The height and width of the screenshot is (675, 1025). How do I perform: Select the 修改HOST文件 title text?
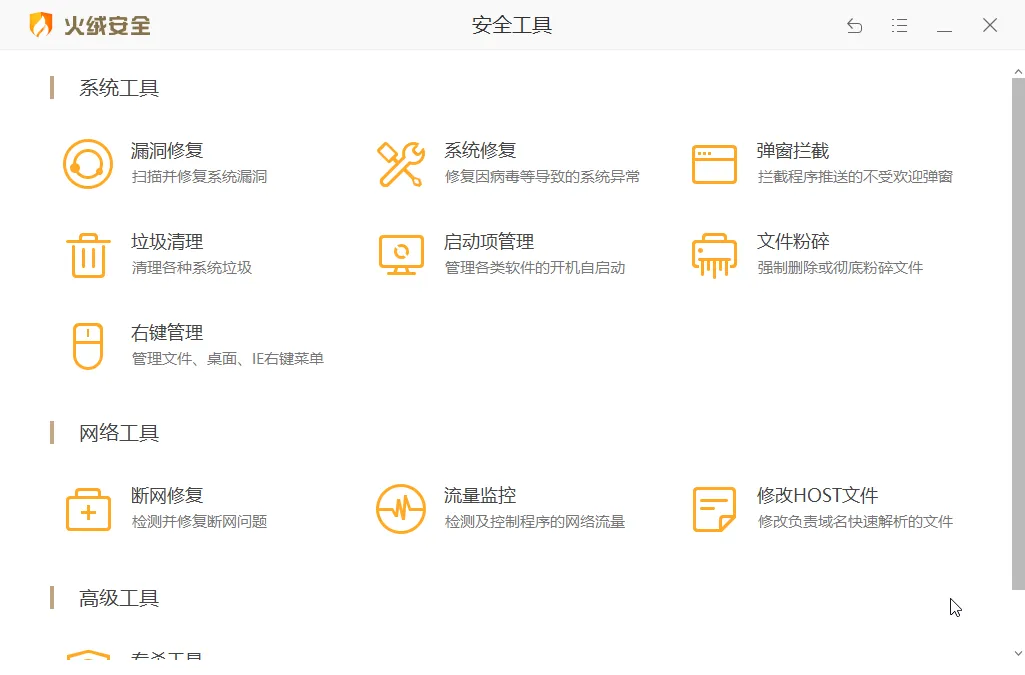817,496
